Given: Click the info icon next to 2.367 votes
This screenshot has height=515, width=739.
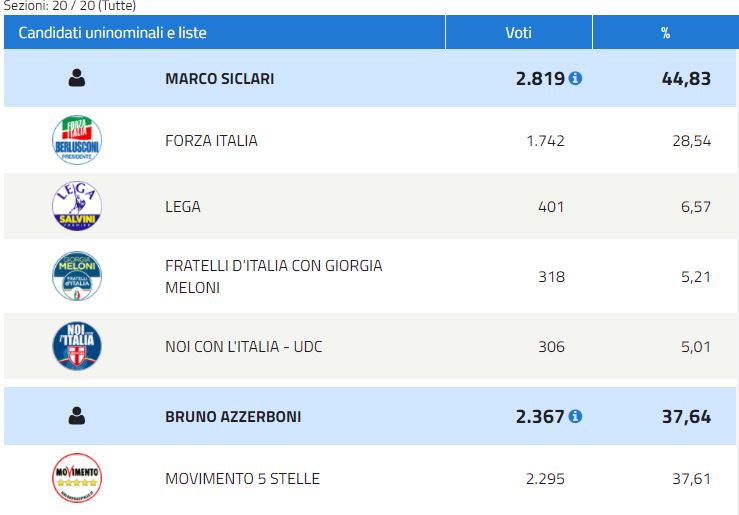Looking at the screenshot, I should 575,416.
